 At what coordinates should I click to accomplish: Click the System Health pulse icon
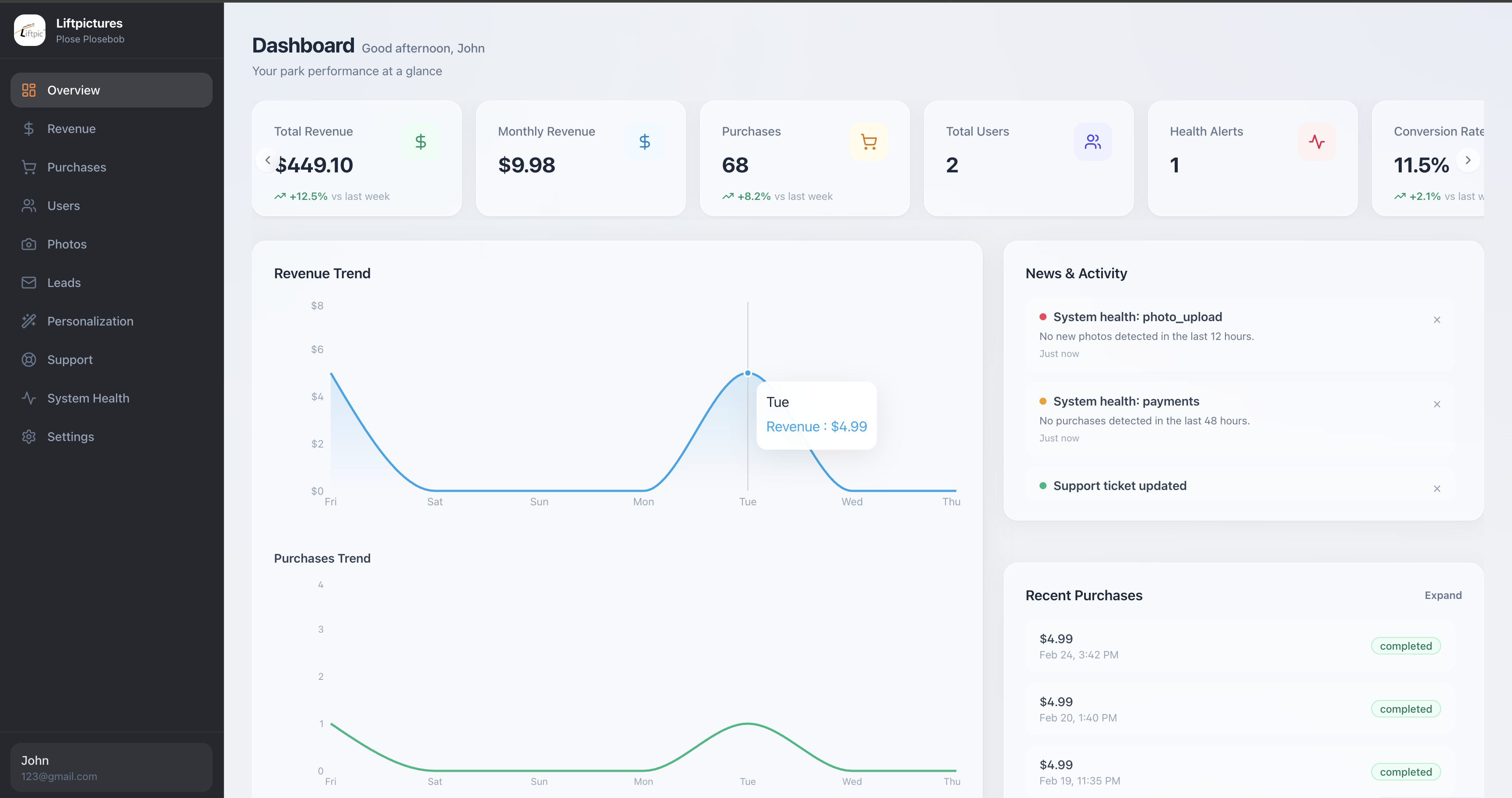[29, 398]
